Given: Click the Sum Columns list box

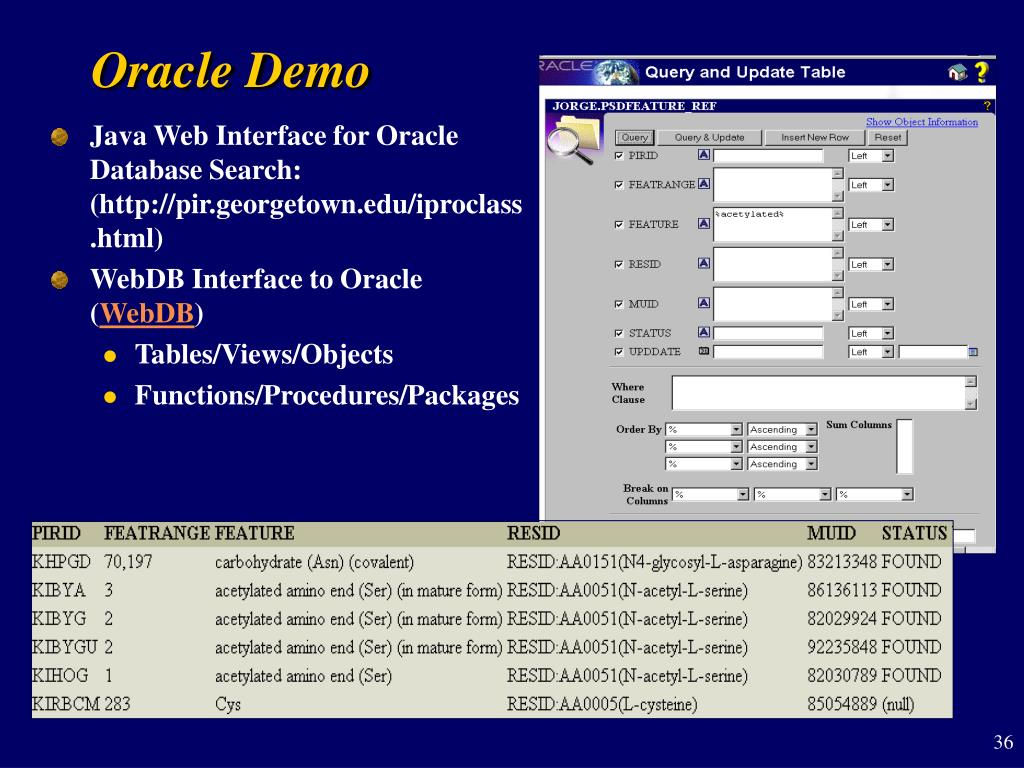Looking at the screenshot, I should (x=904, y=446).
